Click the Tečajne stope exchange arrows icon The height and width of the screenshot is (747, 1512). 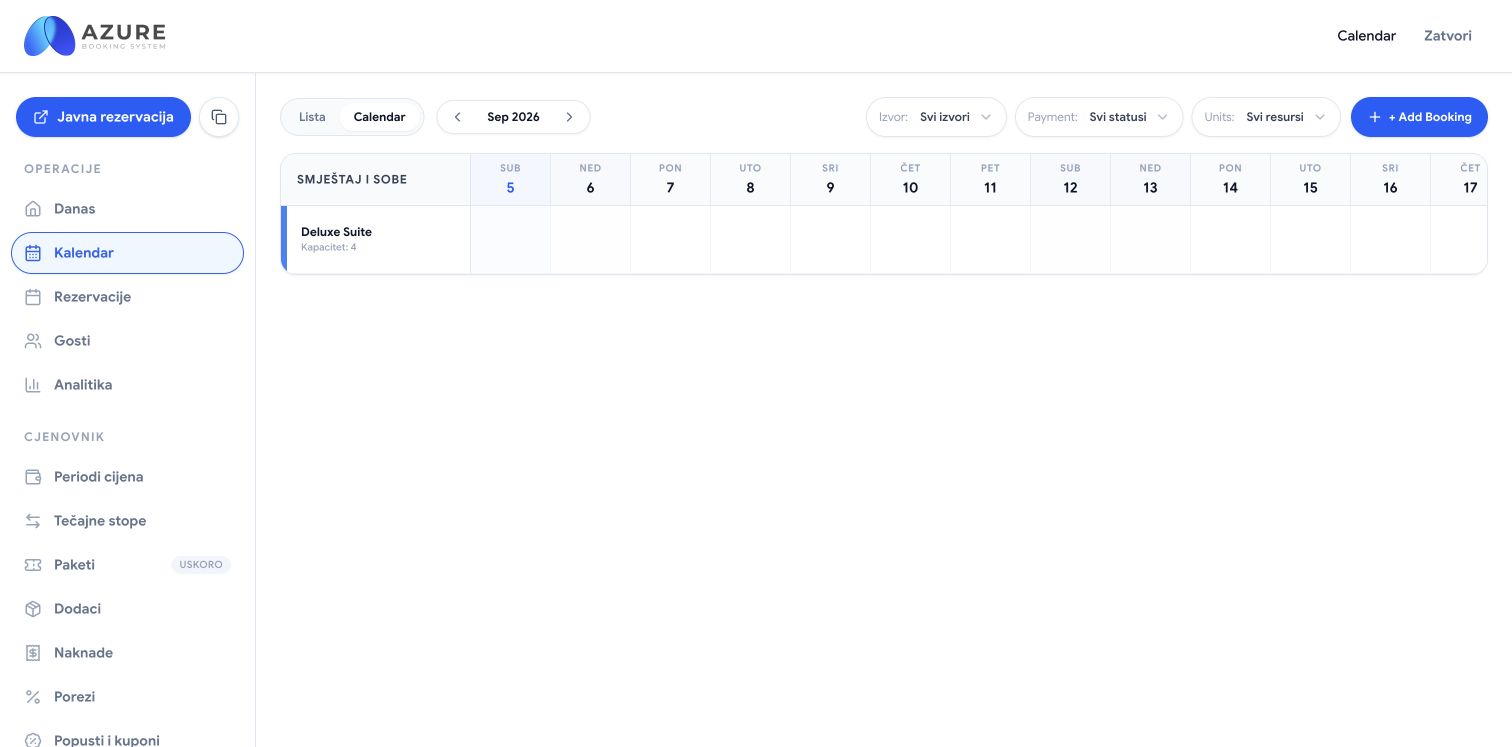33,521
